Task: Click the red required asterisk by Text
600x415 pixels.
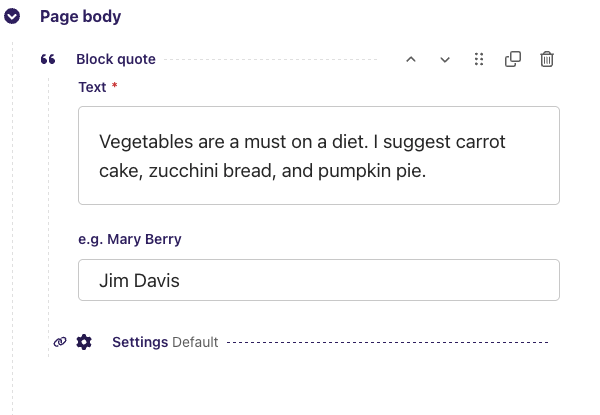Action: click(114, 85)
